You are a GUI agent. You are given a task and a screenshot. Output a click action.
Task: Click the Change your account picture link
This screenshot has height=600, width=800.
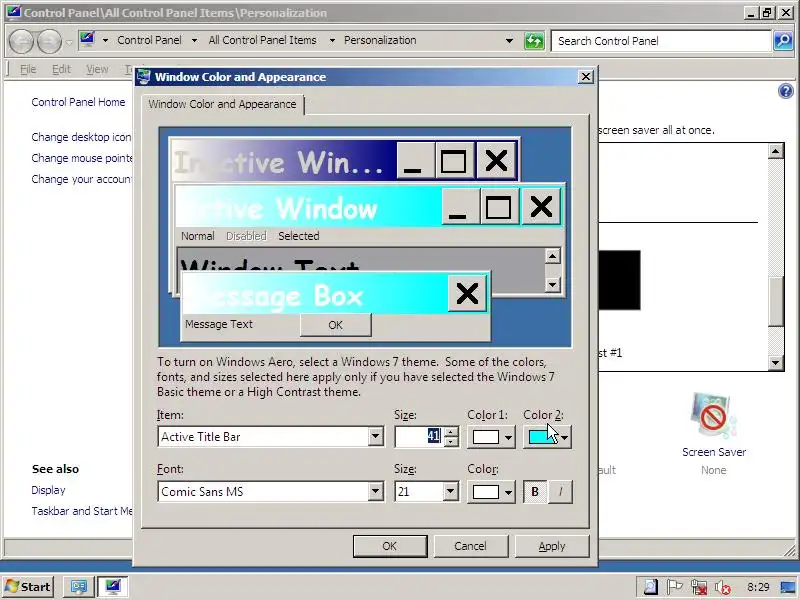click(x=82, y=179)
